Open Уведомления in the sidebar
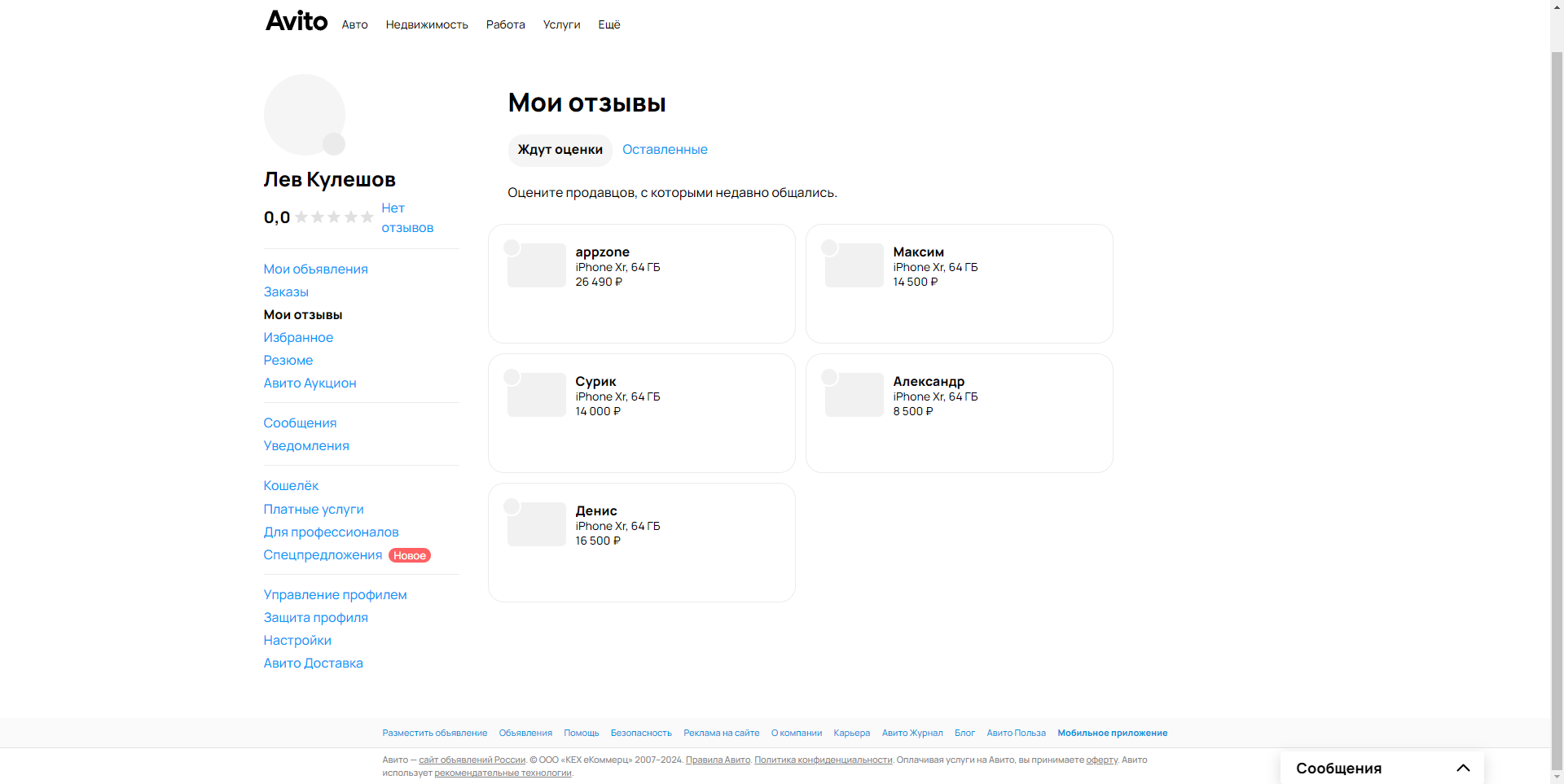 tap(306, 445)
